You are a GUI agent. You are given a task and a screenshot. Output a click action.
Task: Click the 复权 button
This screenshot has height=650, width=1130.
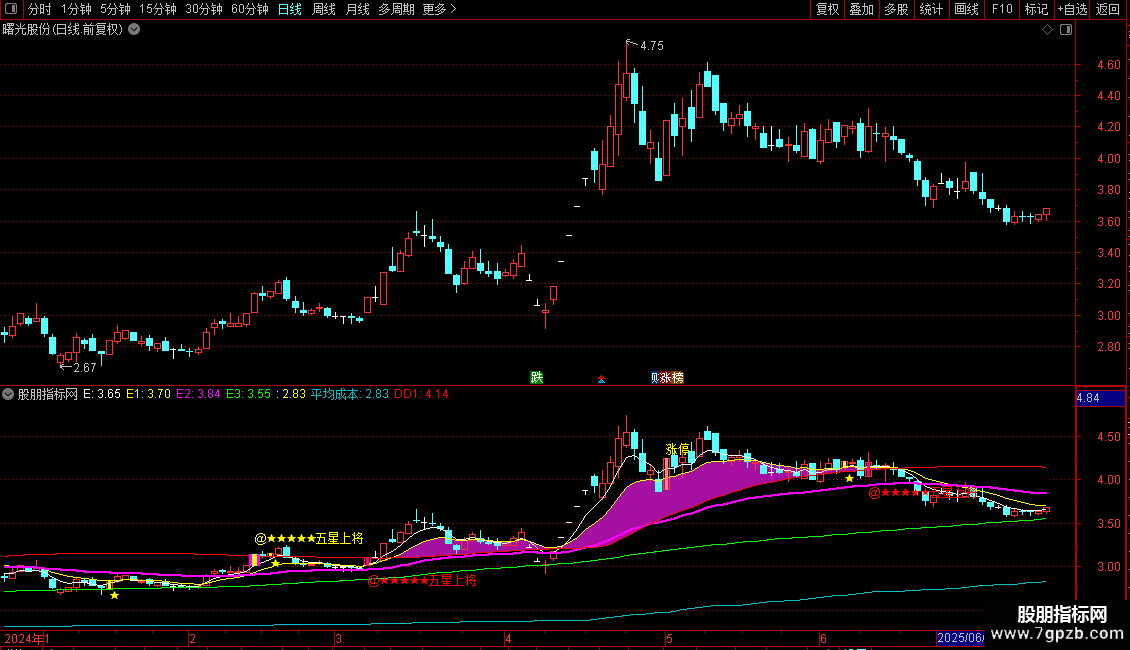pos(827,9)
